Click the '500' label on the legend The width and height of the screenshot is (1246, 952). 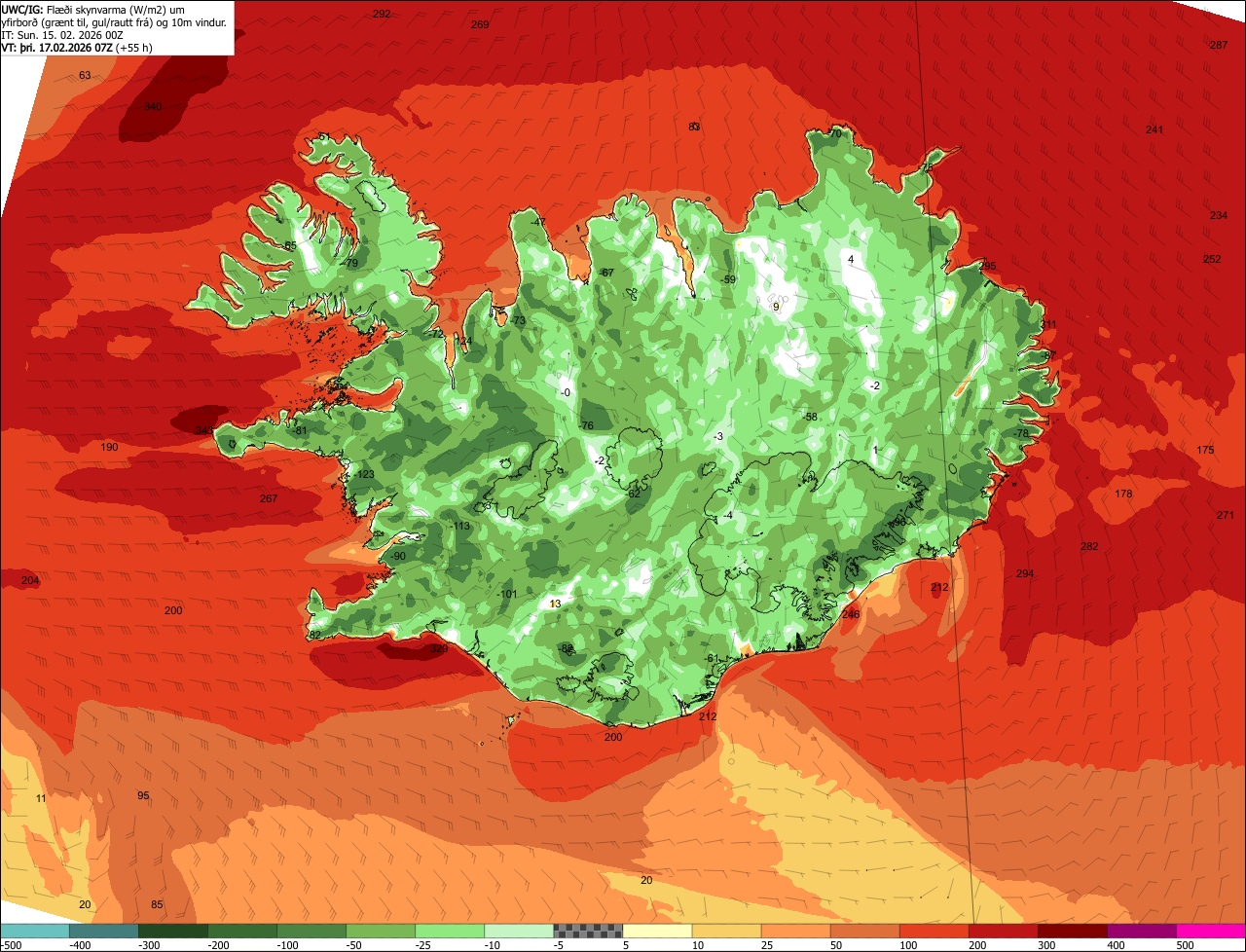1185,945
